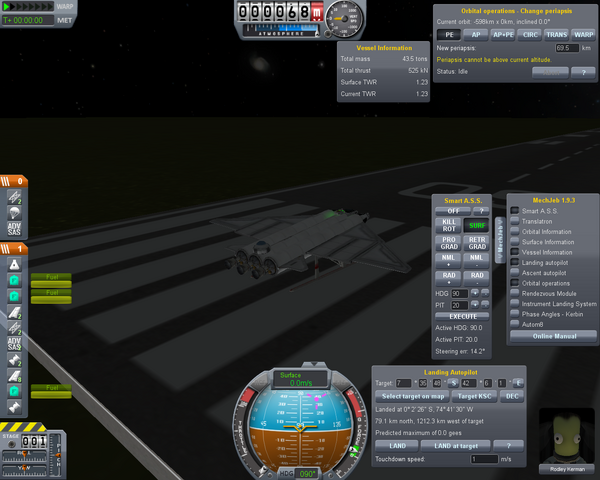Click Select target on map

(x=412, y=397)
